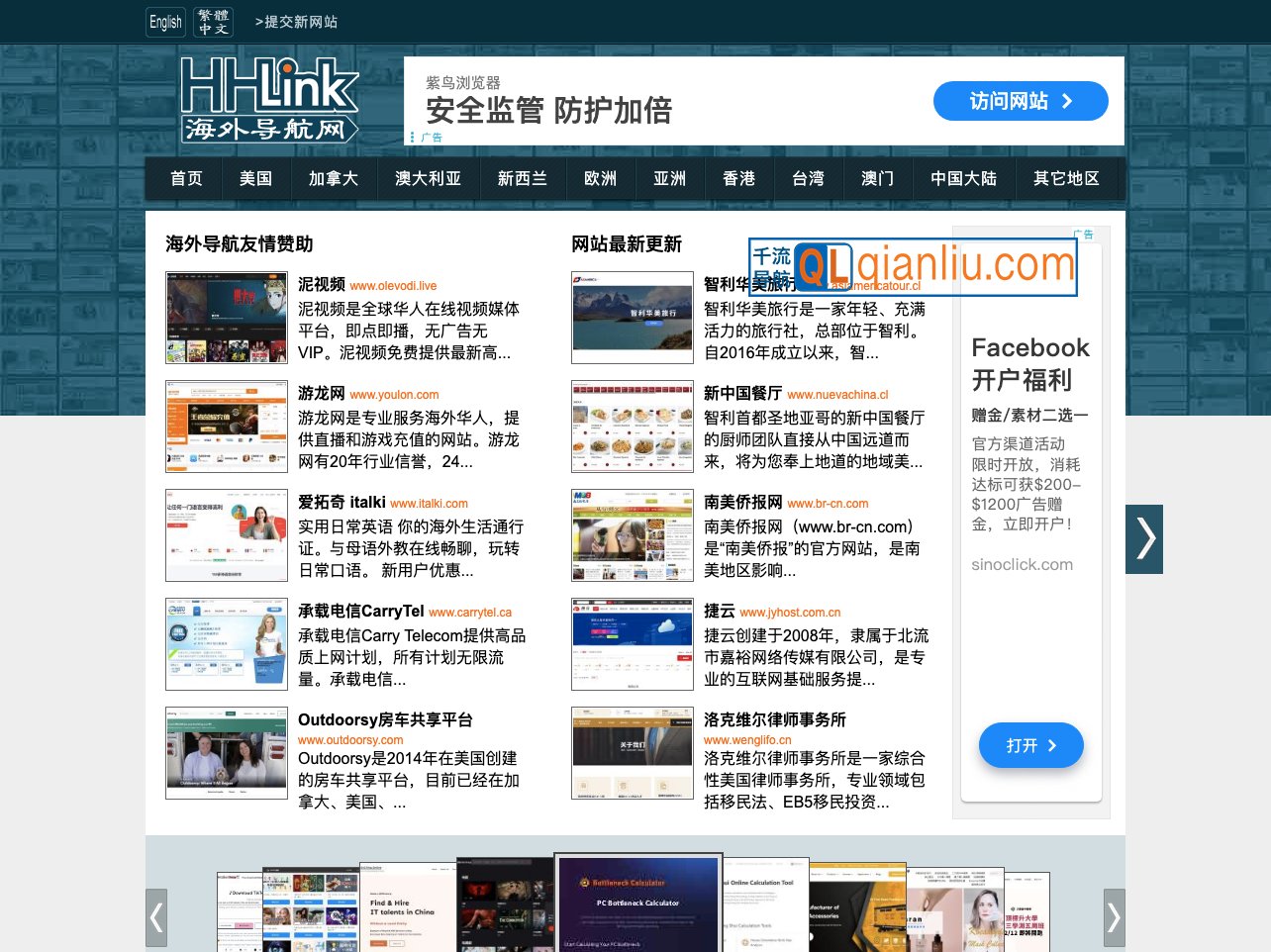Open the qianliu.com banner ad

912,267
